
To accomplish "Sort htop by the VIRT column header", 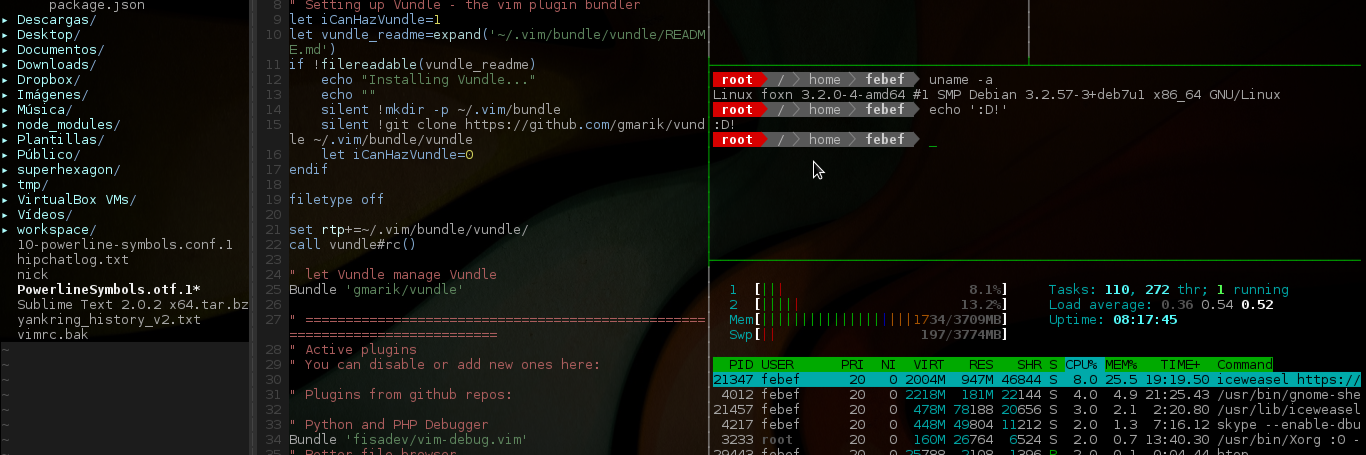I will coord(929,364).
